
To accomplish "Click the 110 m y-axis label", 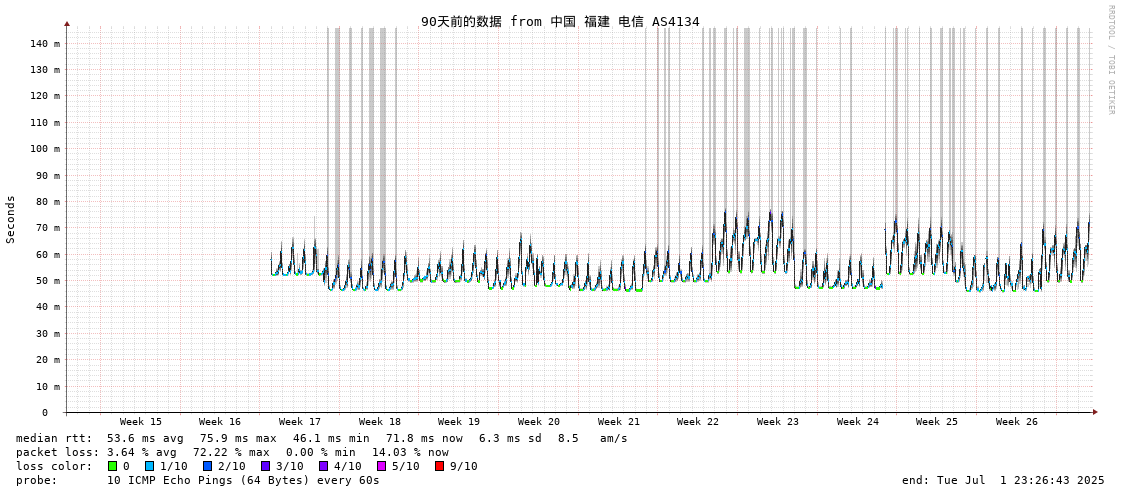I will pyautogui.click(x=45, y=122).
